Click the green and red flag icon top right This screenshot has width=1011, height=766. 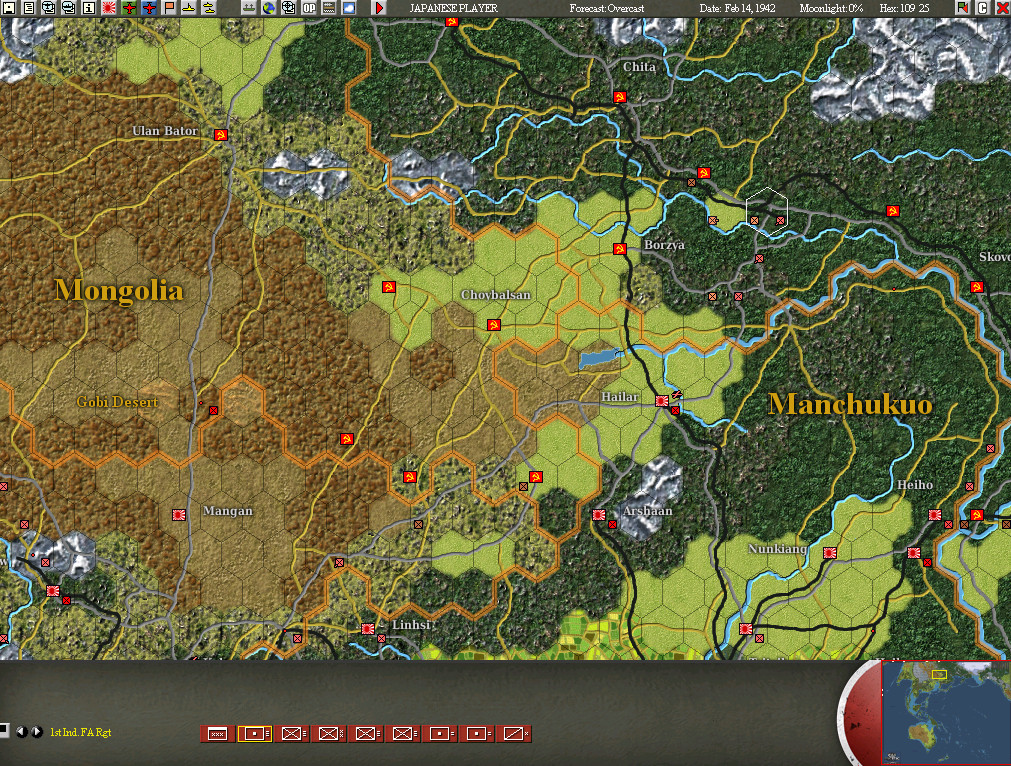tap(963, 8)
